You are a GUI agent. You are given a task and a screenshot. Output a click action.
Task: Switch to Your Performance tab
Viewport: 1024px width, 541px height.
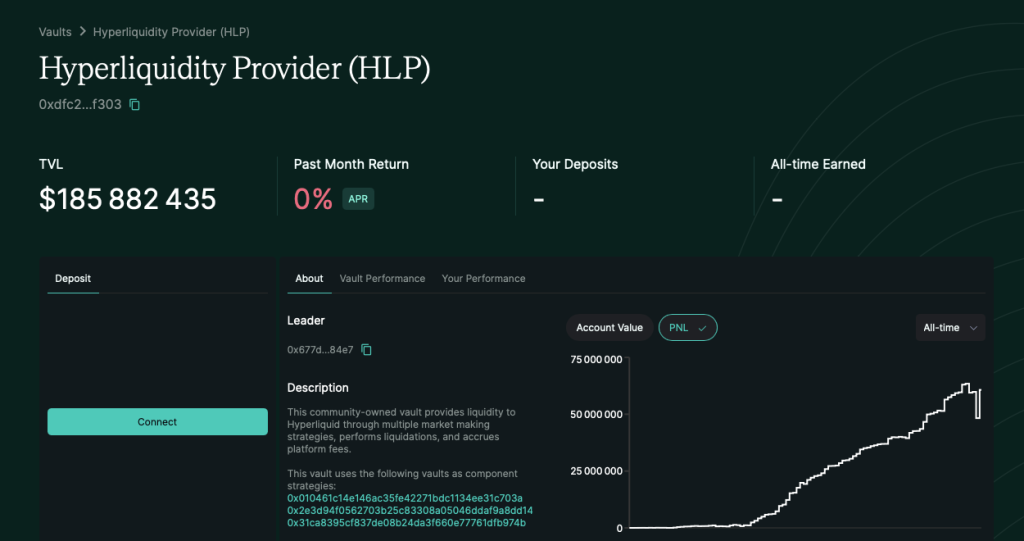(483, 278)
